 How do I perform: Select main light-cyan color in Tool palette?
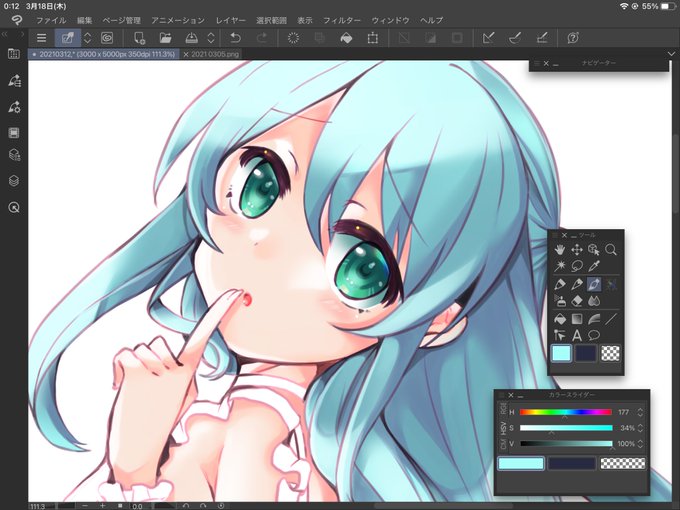pyautogui.click(x=561, y=353)
